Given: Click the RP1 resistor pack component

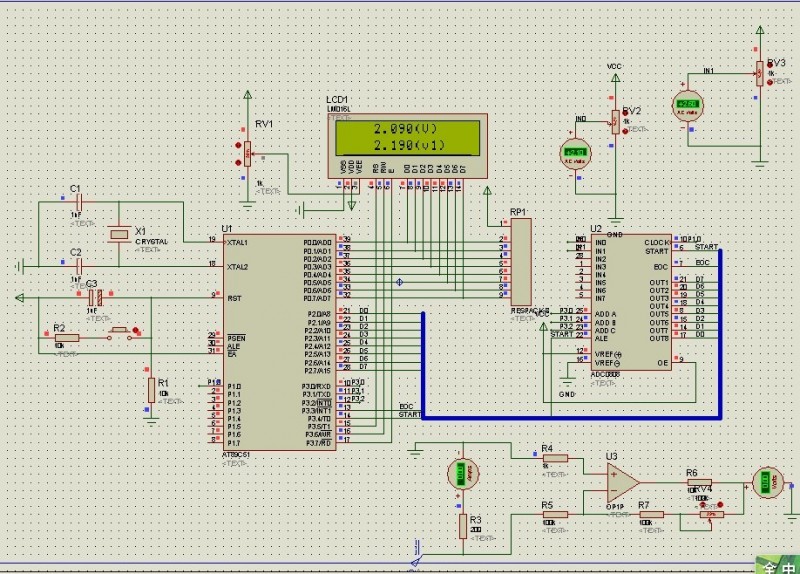Looking at the screenshot, I should click(521, 262).
